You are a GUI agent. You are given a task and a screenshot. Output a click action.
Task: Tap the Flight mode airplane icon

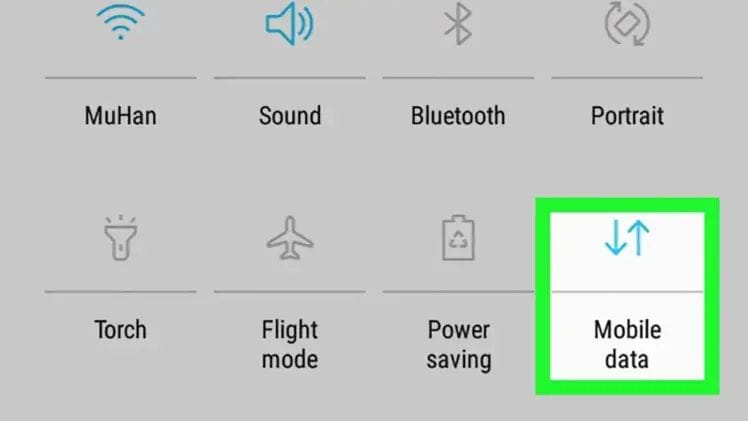pos(290,238)
